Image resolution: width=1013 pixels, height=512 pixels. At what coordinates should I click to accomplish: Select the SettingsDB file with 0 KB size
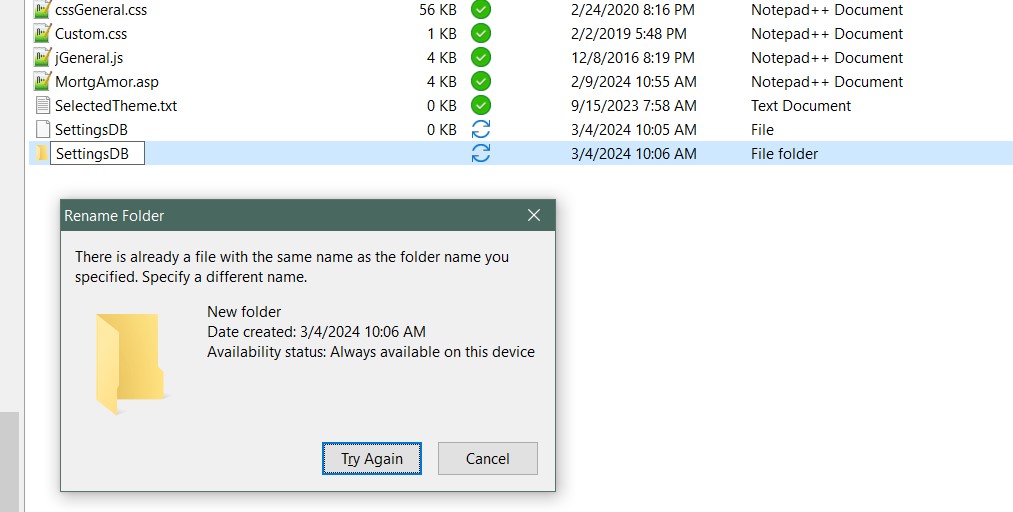[x=91, y=130]
